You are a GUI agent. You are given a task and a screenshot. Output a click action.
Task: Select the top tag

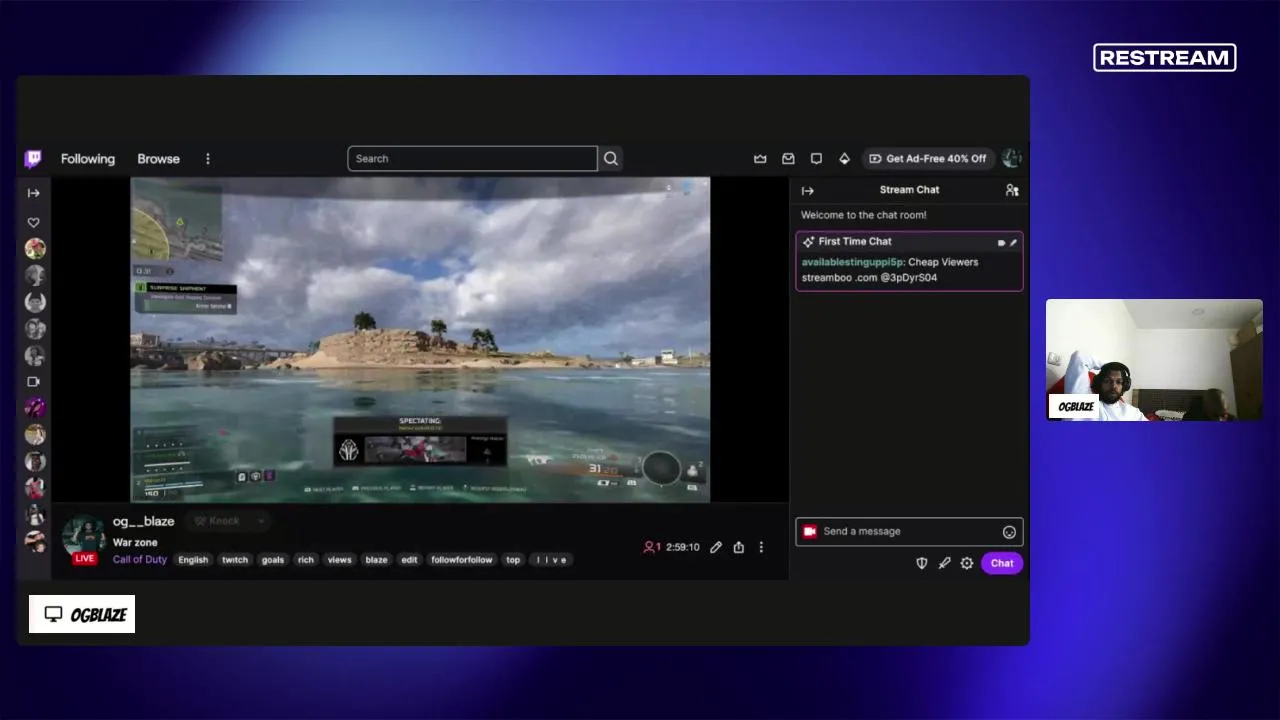pos(513,560)
